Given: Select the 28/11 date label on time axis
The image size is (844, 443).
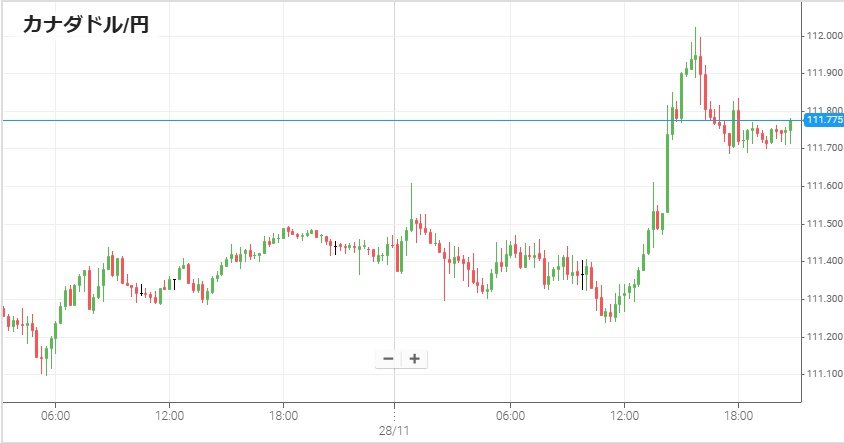Looking at the screenshot, I should coord(395,431).
